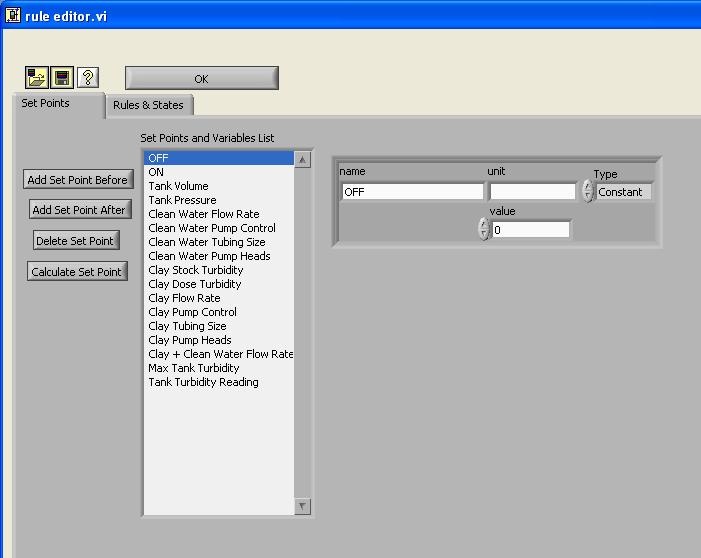Switch to the Rules & States tab
Image resolution: width=701 pixels, height=558 pixels.
pos(148,105)
